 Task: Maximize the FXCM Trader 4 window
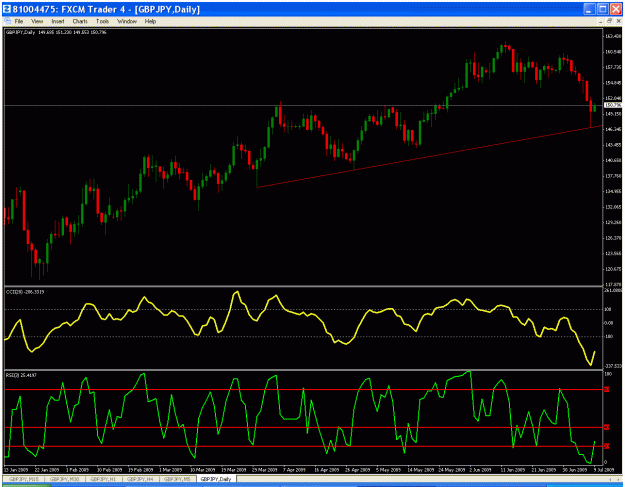(602, 9)
